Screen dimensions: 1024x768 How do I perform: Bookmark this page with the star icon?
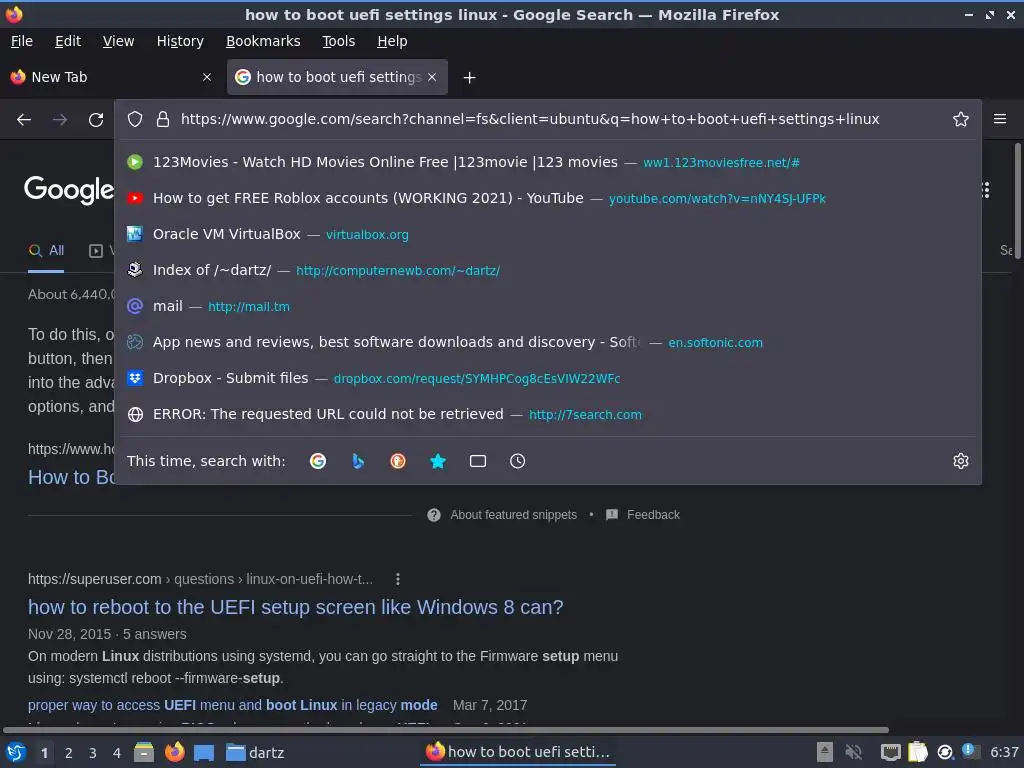point(961,119)
